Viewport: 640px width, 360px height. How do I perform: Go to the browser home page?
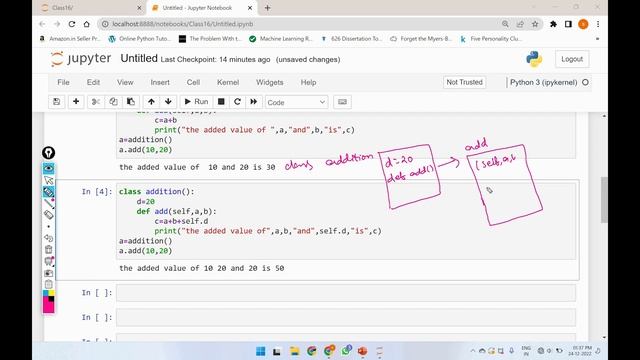tap(87, 24)
